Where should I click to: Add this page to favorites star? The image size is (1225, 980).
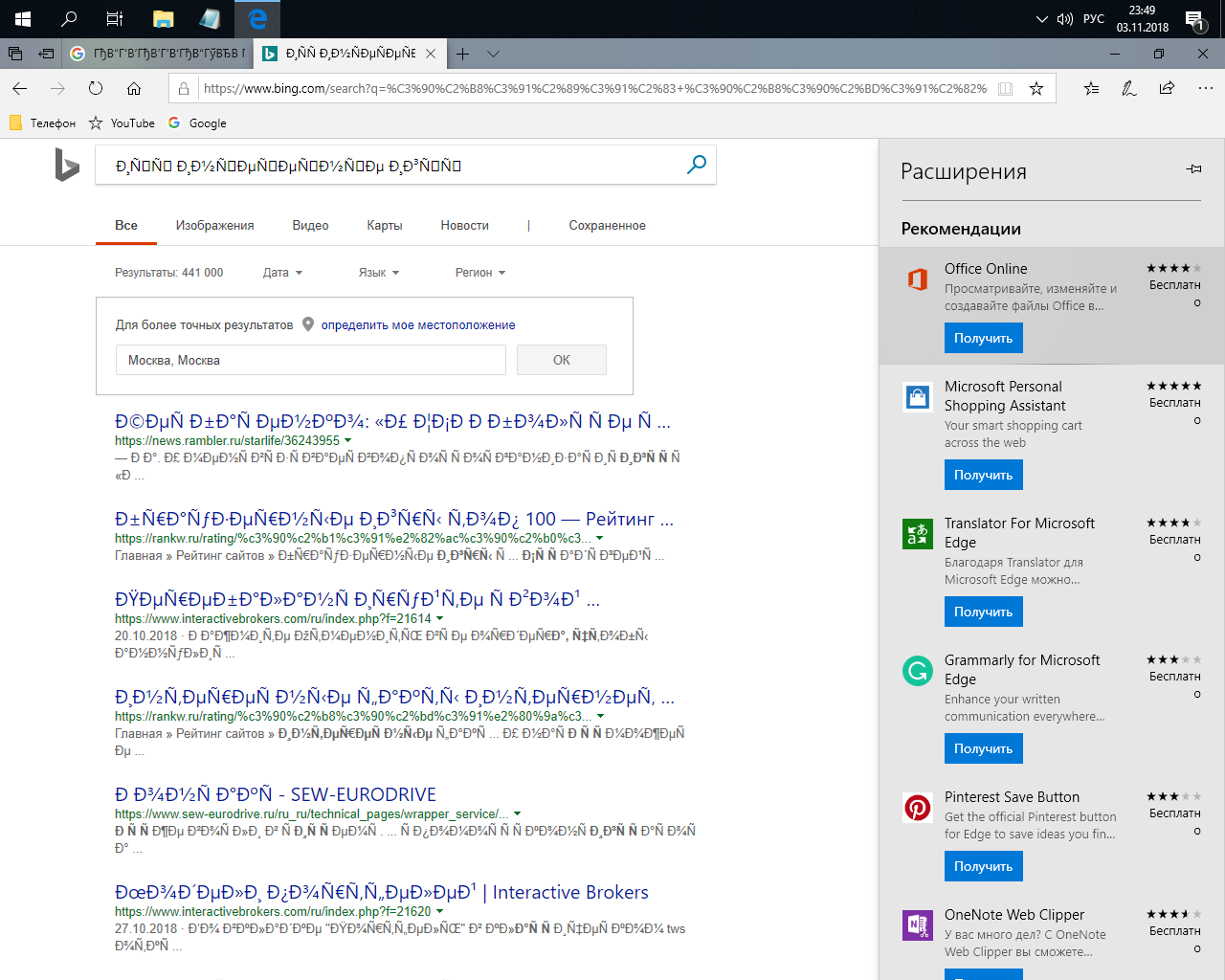1036,88
